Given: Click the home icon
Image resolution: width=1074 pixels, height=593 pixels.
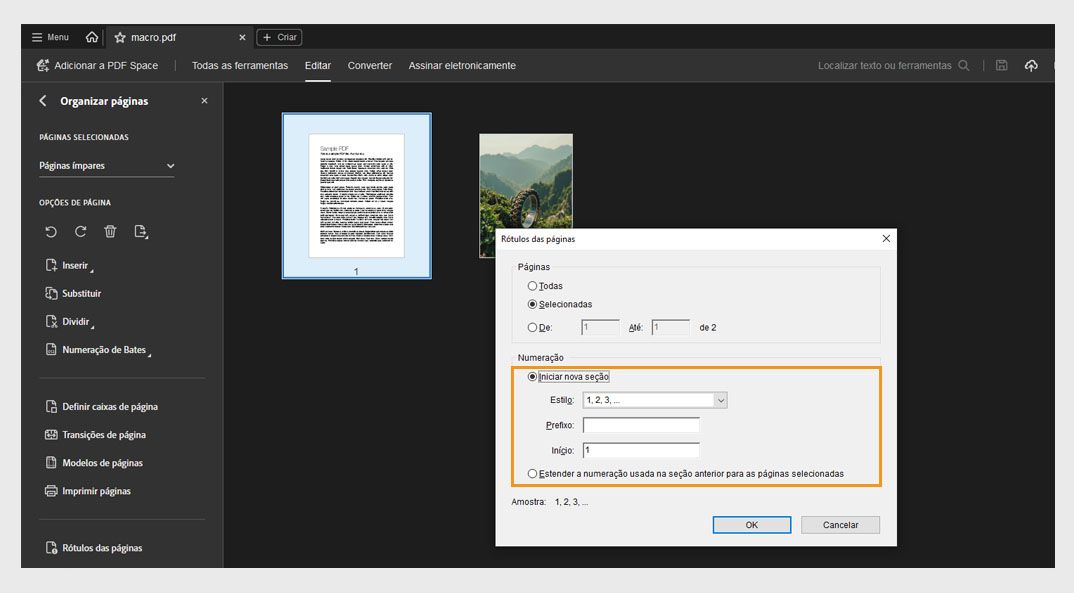Looking at the screenshot, I should pos(92,37).
